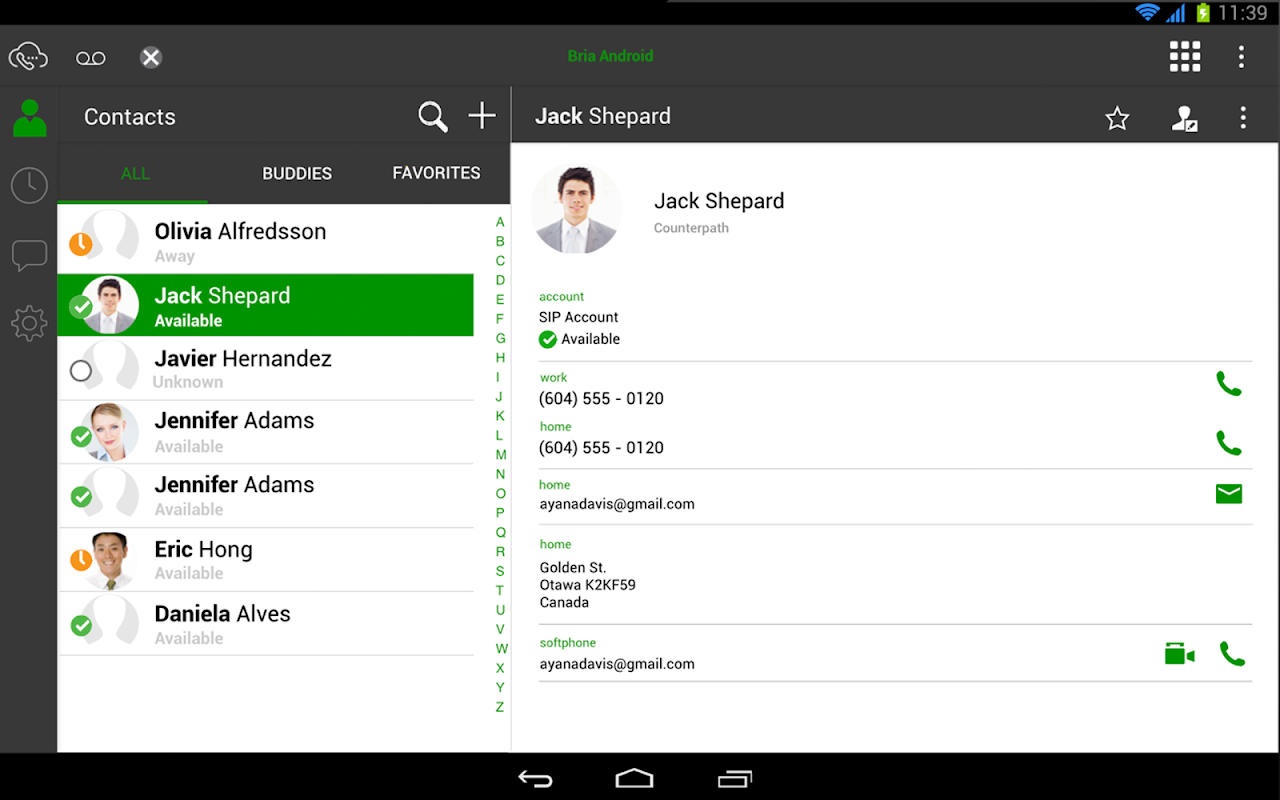The image size is (1280, 800).
Task: Tap Jack Shepard's large profile photo
Action: point(576,210)
